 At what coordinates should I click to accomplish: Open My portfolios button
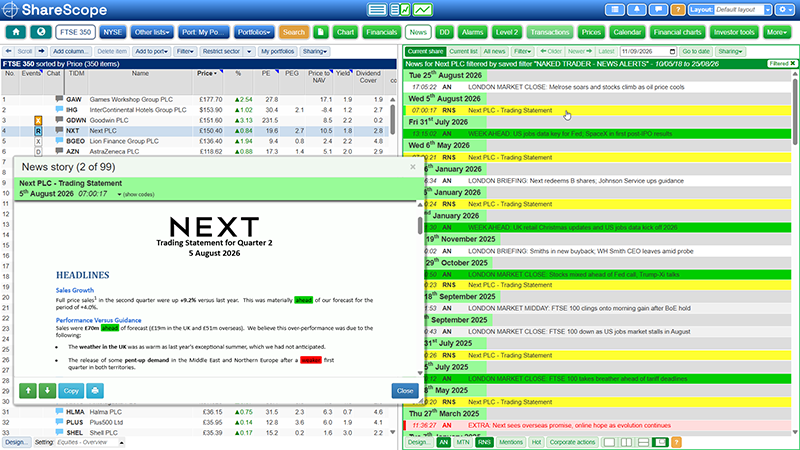(278, 52)
